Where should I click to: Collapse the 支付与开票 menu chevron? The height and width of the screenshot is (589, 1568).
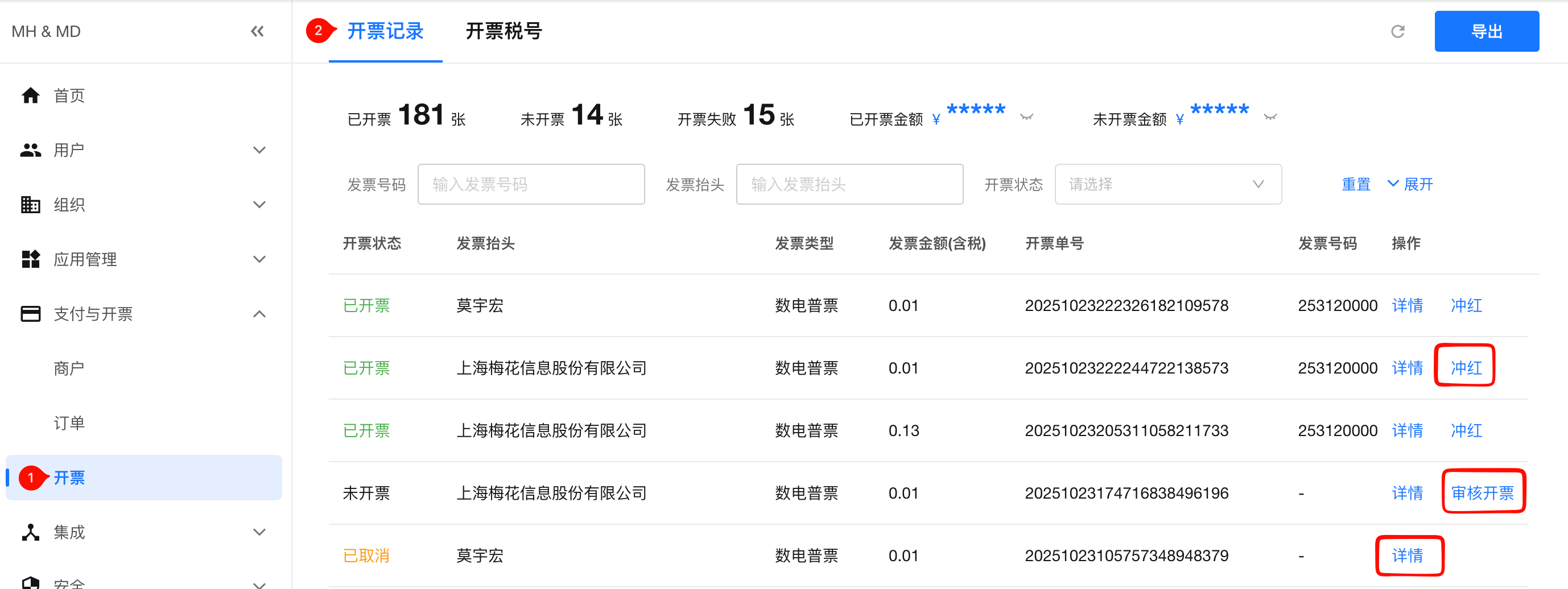(x=259, y=314)
